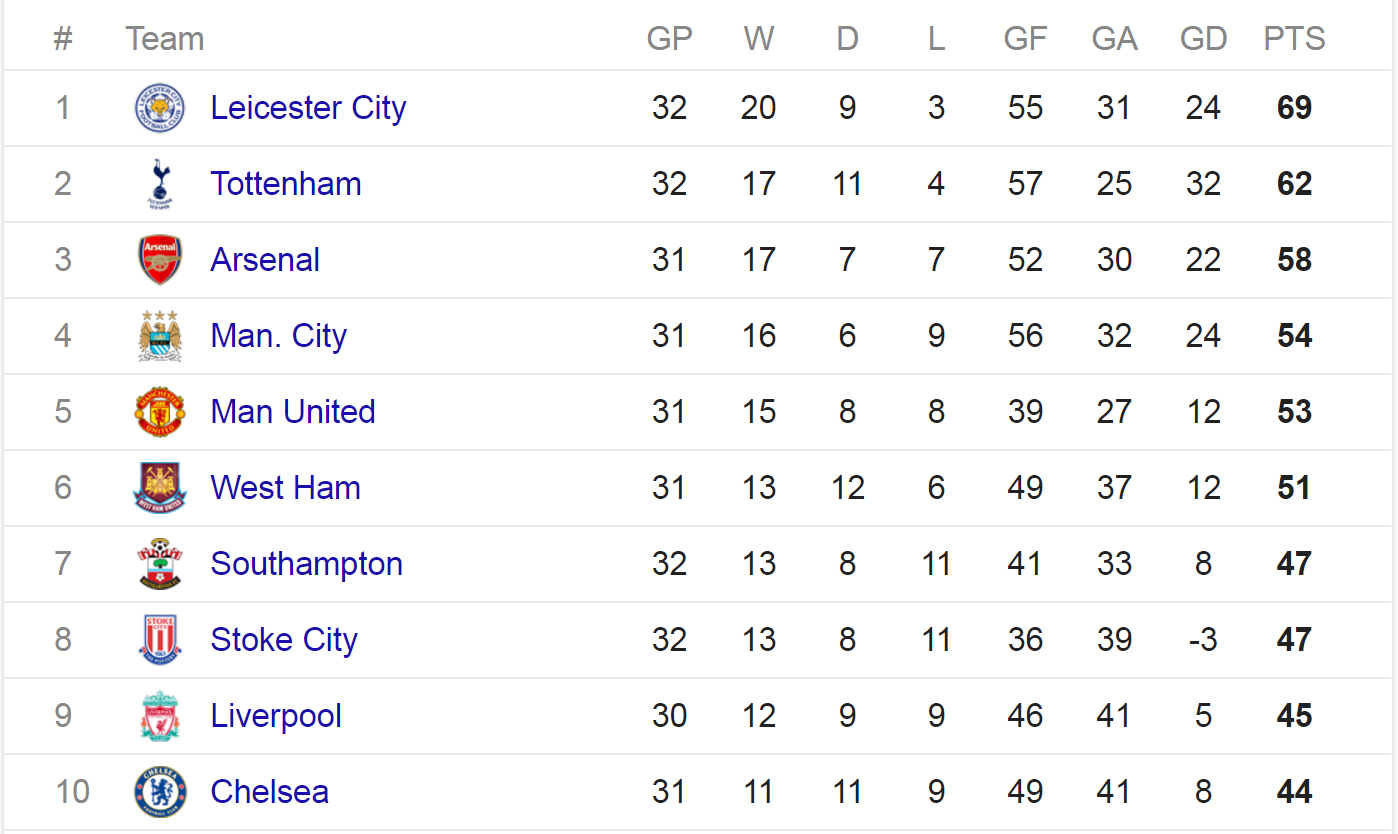1398x834 pixels.
Task: Select the Team column header
Action: 165,39
